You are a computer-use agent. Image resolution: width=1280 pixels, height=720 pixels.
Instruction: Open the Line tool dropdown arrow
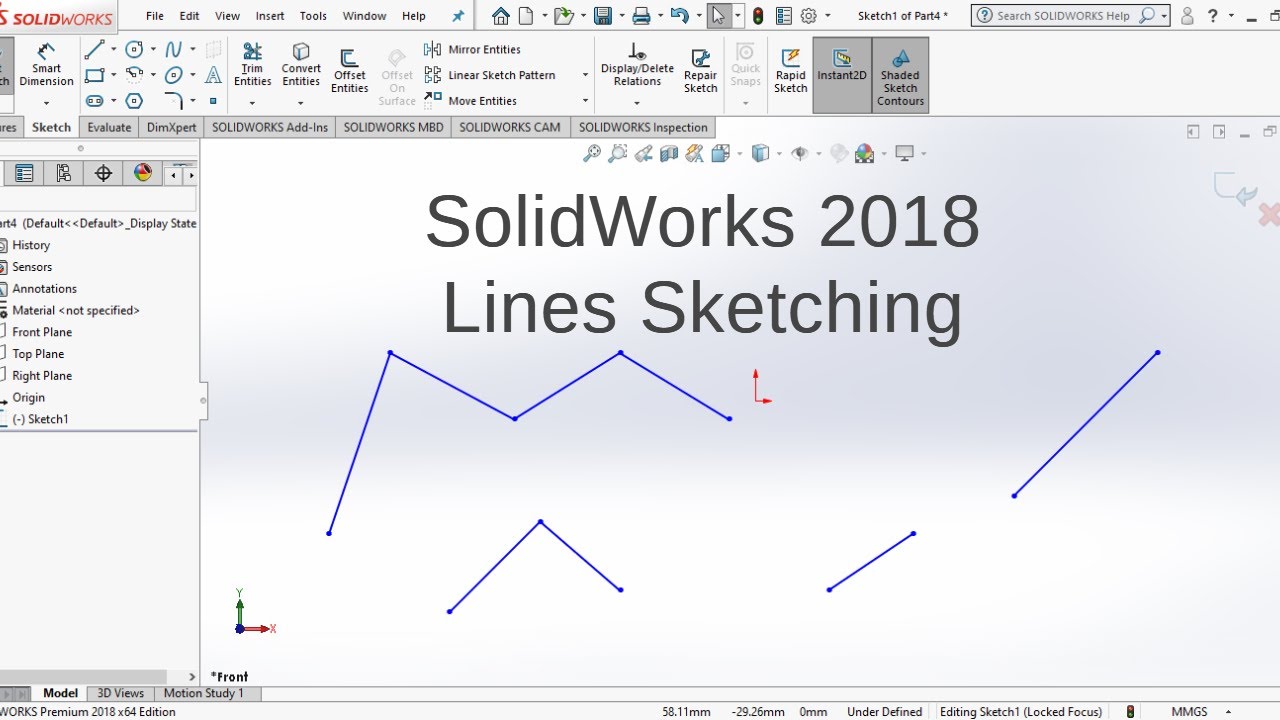tap(113, 49)
